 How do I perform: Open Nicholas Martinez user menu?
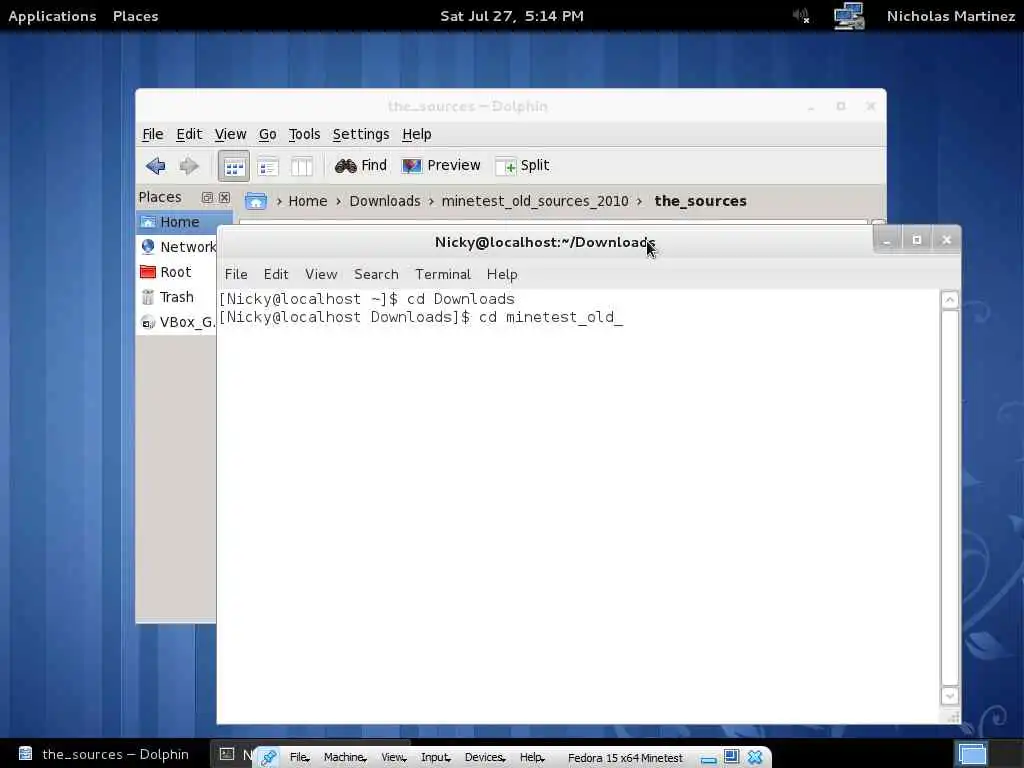[x=951, y=16]
